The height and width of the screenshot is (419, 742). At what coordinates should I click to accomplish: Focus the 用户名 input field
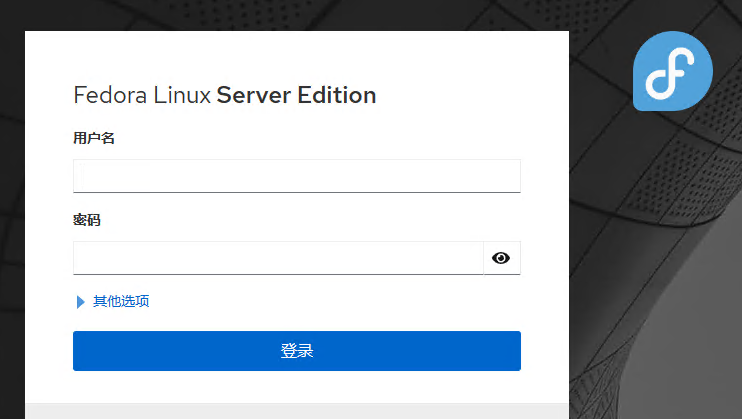point(296,176)
